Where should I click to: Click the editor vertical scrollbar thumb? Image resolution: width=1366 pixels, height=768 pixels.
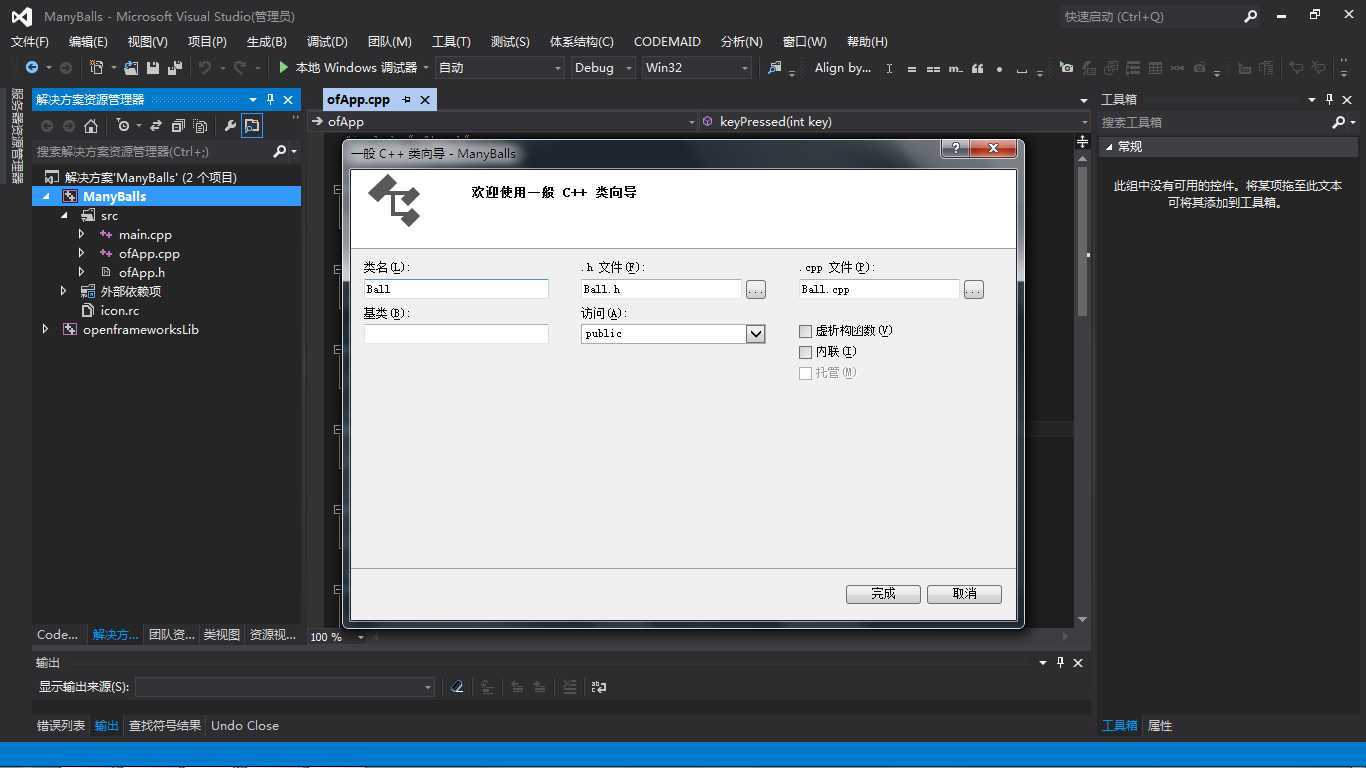coord(1082,242)
